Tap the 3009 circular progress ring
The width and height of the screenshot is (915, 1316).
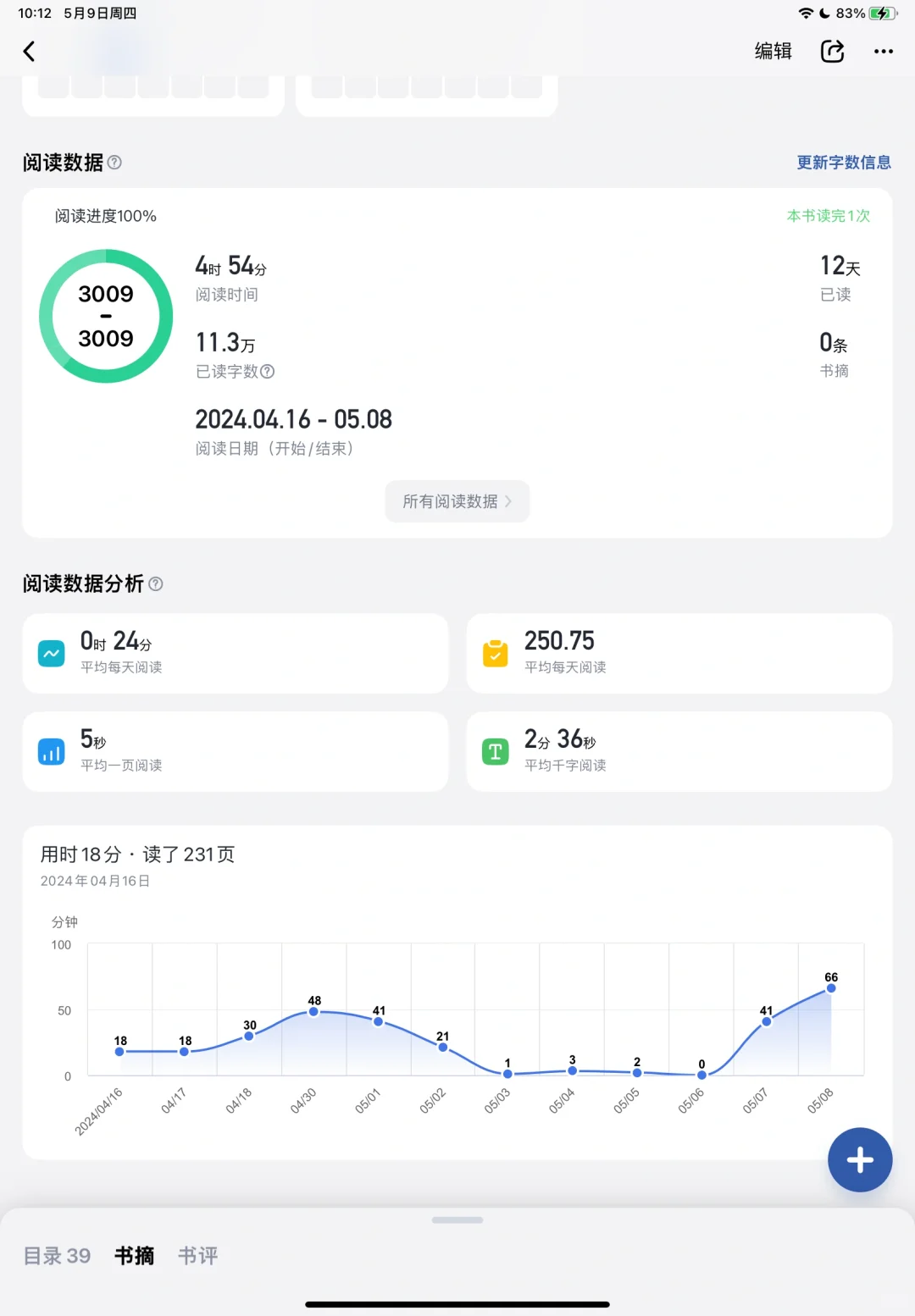[x=106, y=316]
